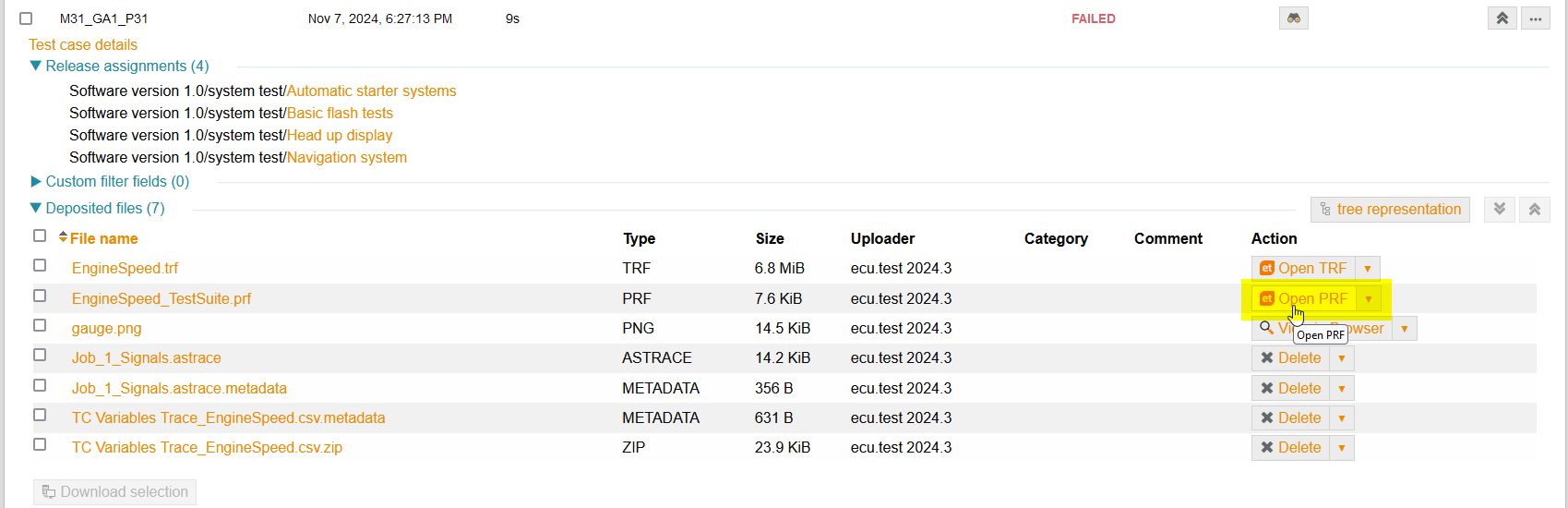Open the action dropdown arrow for gauge.png
Image resolution: width=1568 pixels, height=508 pixels.
(1405, 329)
